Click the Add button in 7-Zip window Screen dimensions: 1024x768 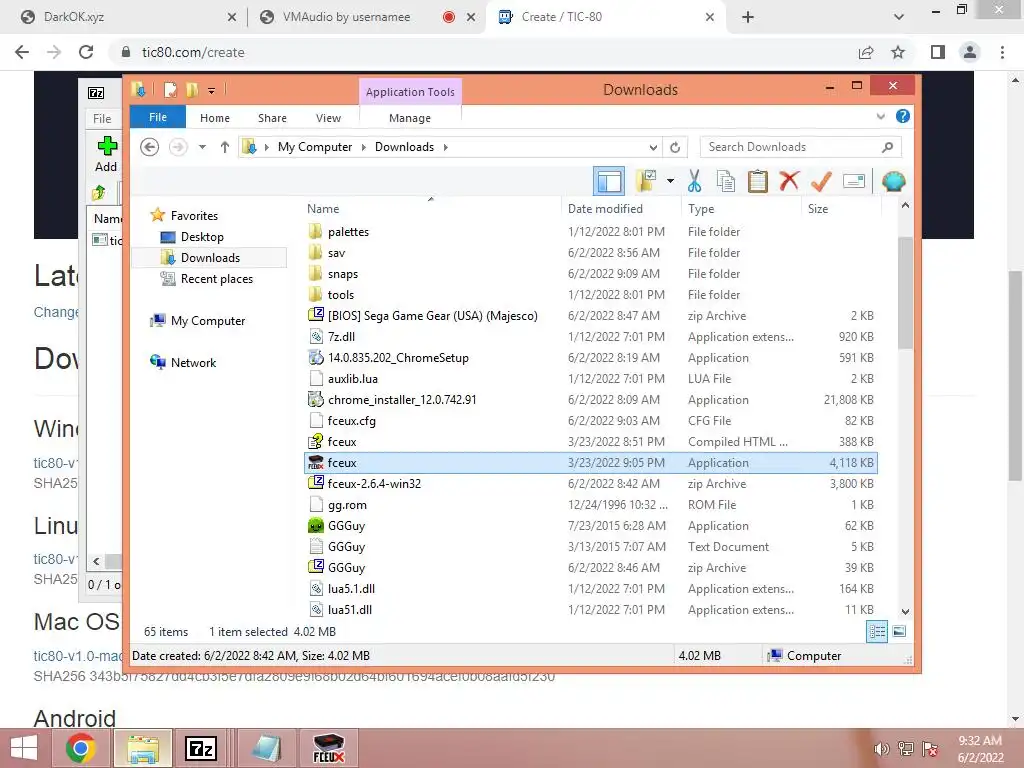tap(106, 155)
